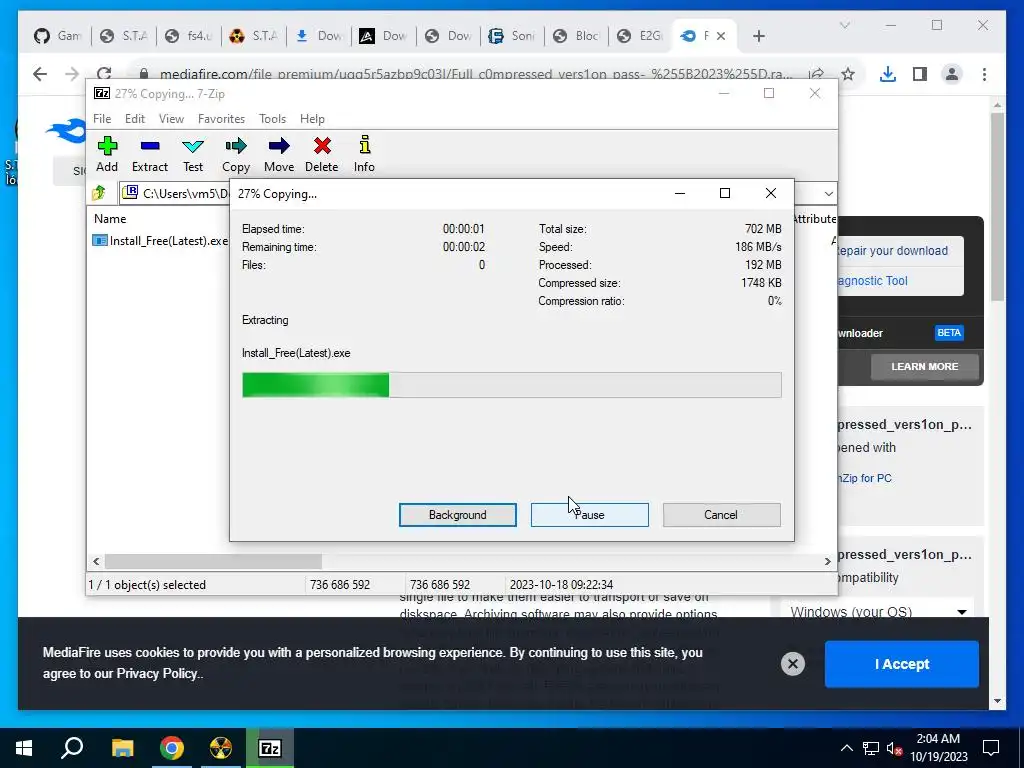Viewport: 1024px width, 768px height.
Task: Switch to the Bloc tab
Action: pos(577,36)
